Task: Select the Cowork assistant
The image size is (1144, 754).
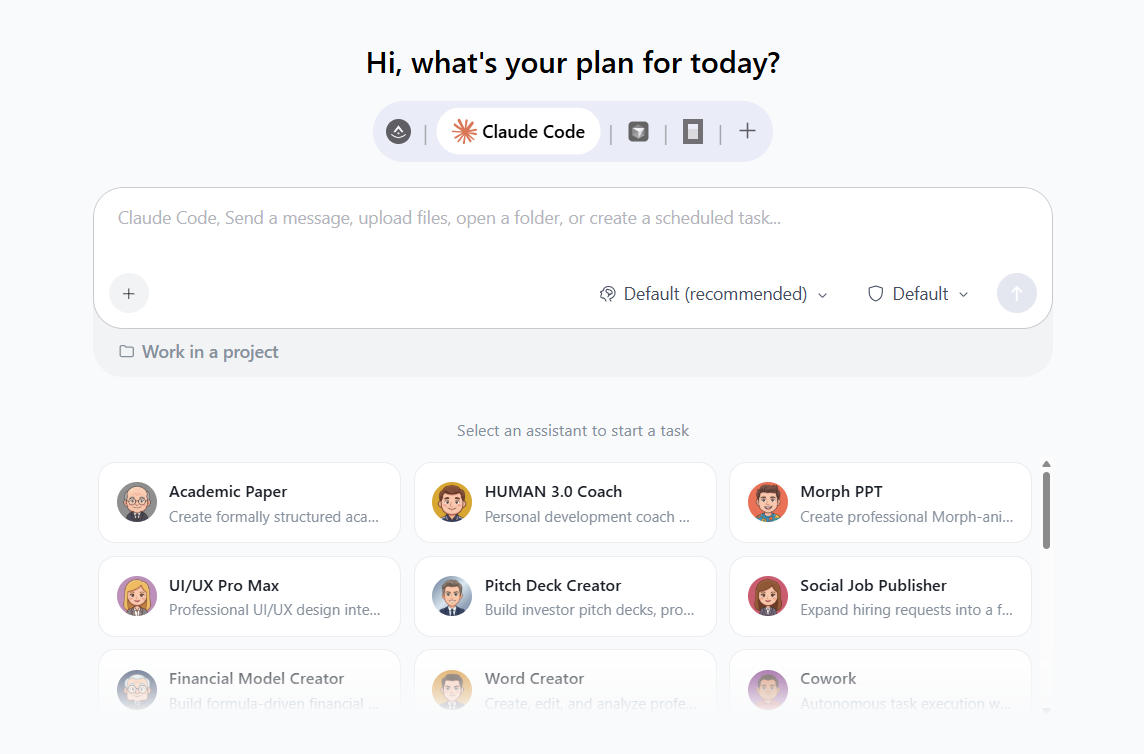Action: click(x=880, y=682)
